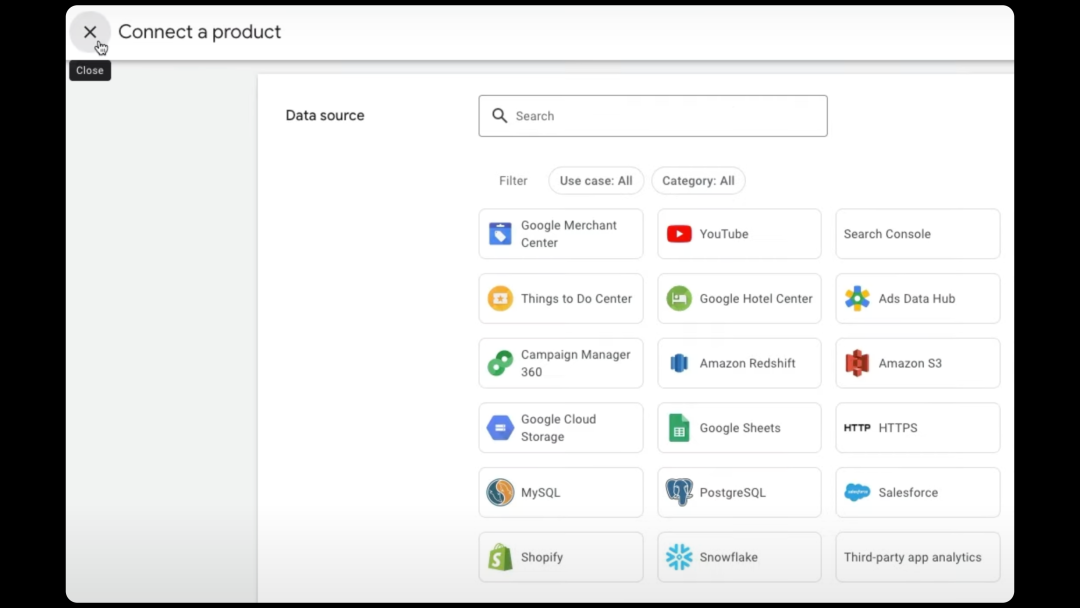Viewport: 1080px width, 608px height.
Task: Click the Amazon S3 label
Action: pos(910,364)
